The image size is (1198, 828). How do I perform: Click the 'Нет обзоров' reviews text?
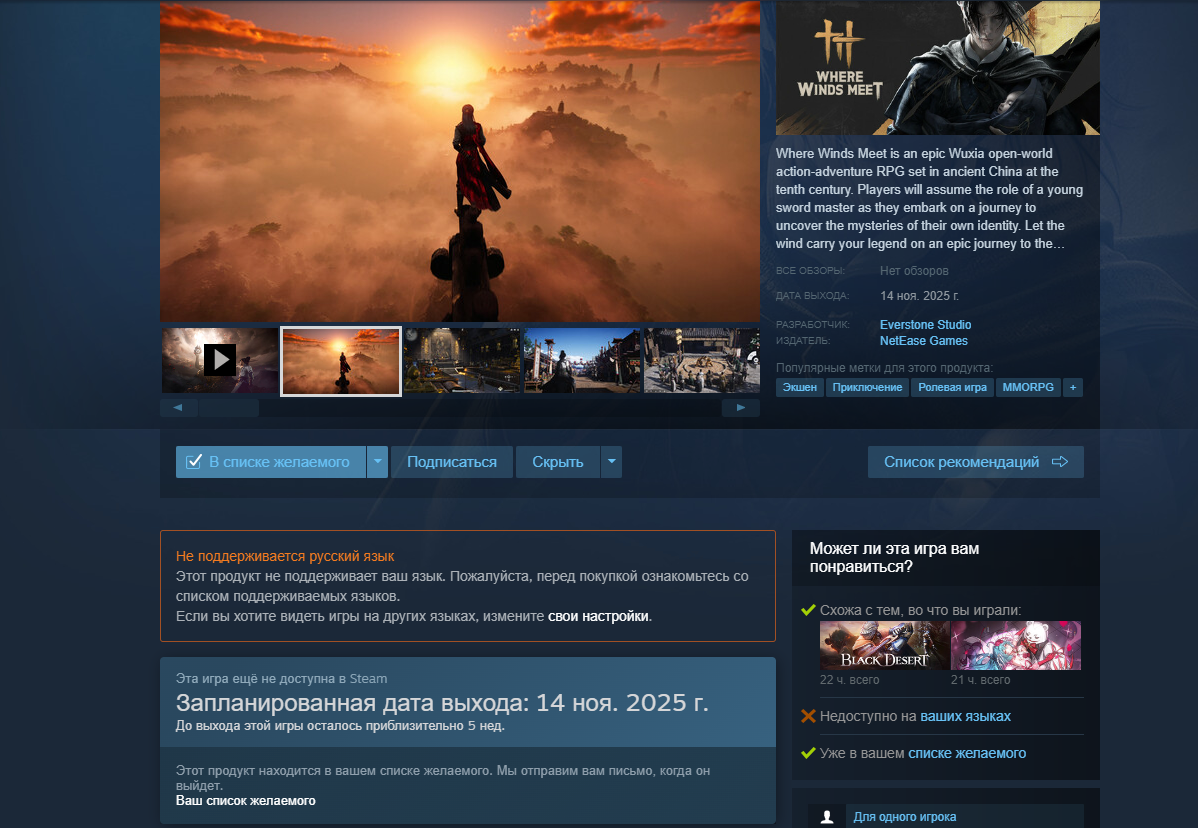914,270
